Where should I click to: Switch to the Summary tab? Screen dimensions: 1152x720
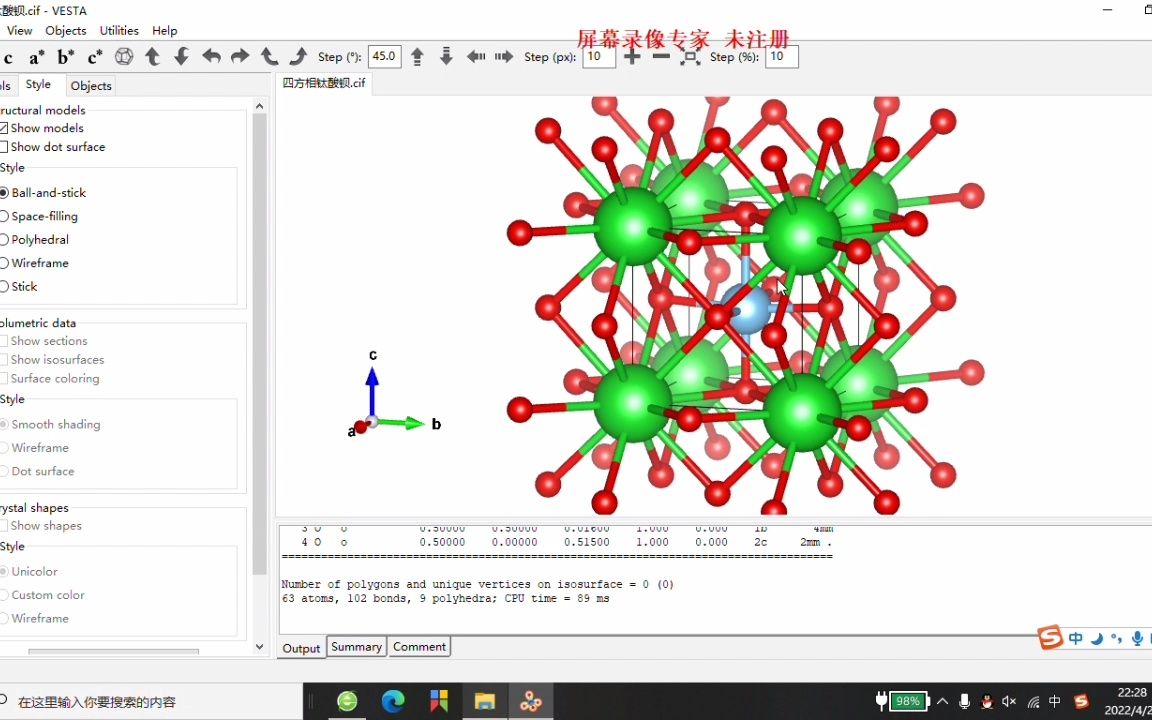[x=356, y=647]
